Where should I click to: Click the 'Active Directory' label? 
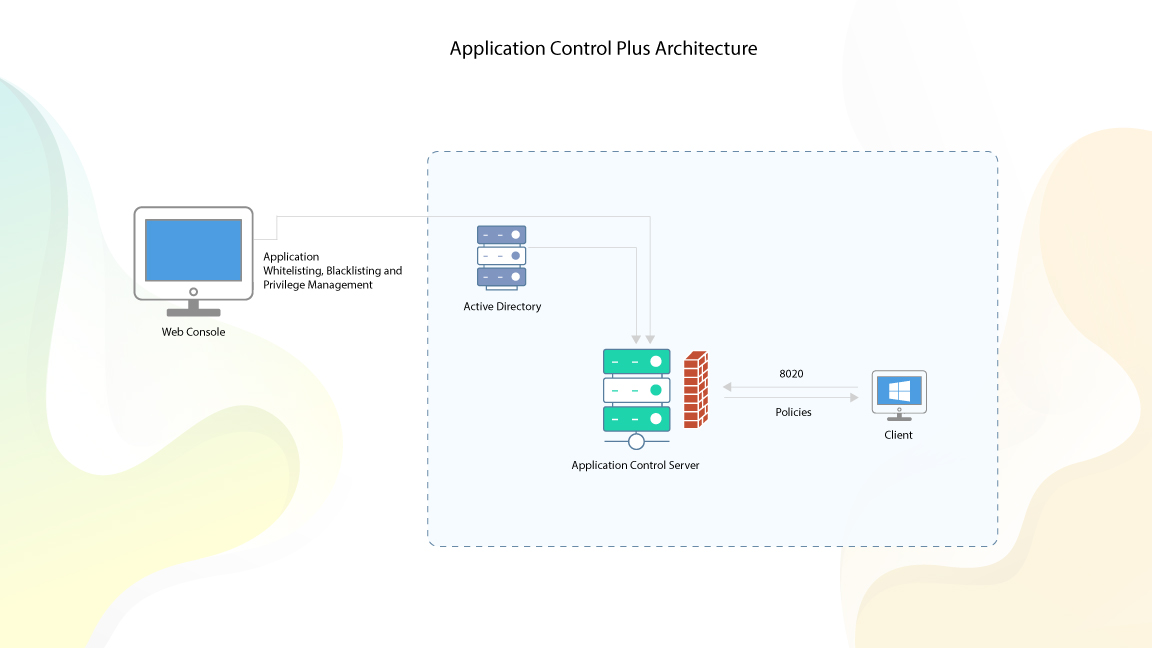[x=502, y=306]
